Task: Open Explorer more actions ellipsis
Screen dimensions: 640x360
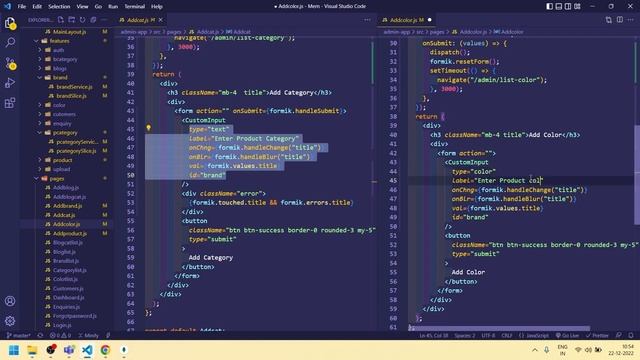Action: [x=104, y=20]
